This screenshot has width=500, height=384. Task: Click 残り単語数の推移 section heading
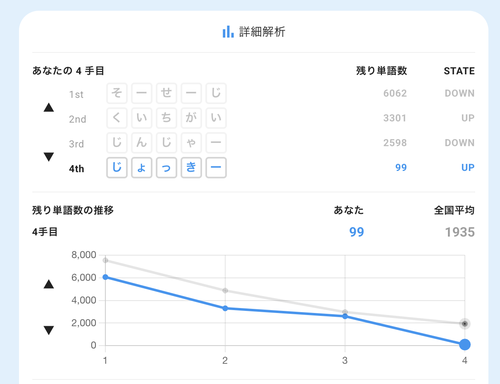coord(73,210)
